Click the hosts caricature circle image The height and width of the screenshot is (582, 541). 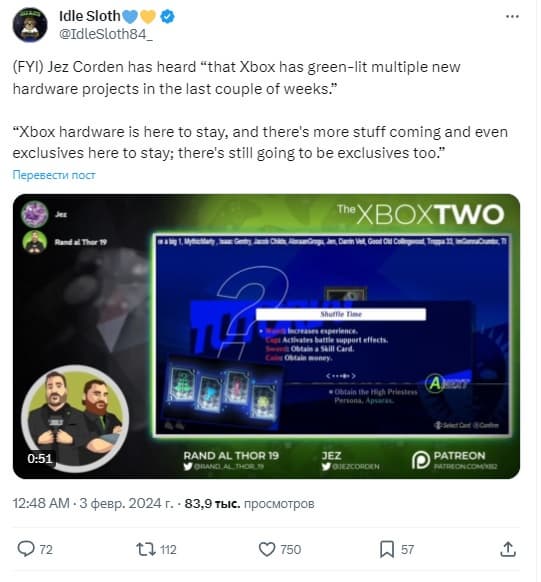(75, 419)
